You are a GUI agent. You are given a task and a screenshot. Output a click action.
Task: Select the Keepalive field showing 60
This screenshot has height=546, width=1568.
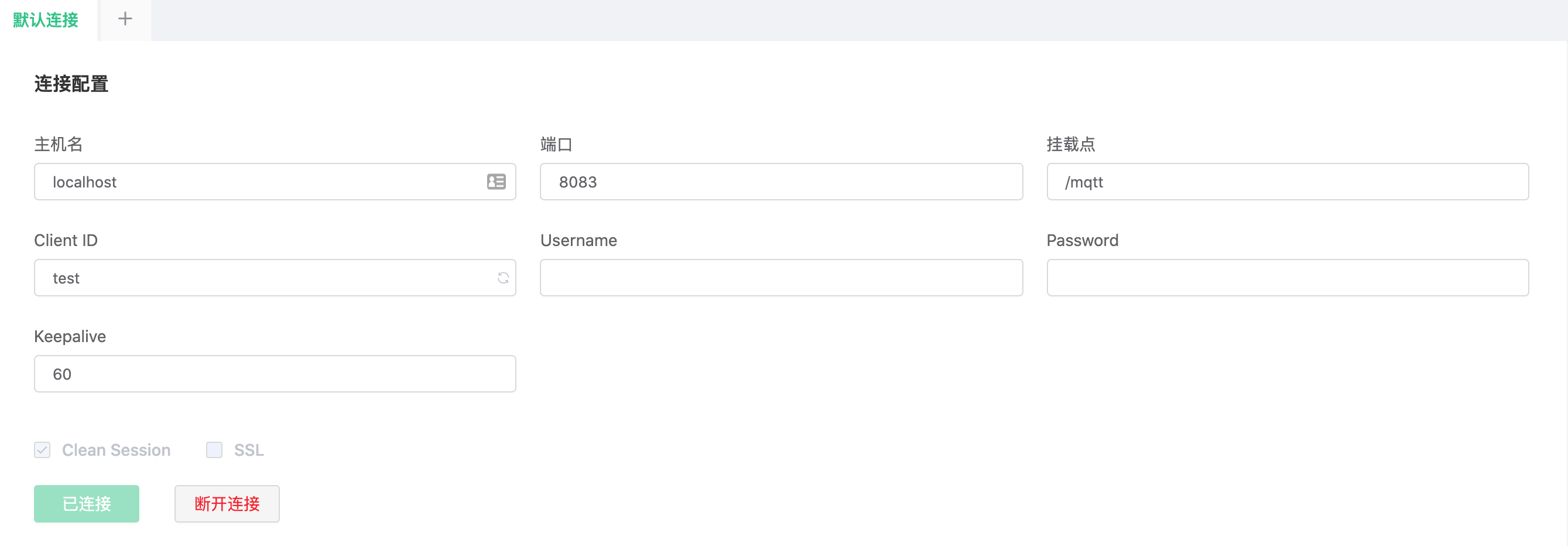[275, 374]
